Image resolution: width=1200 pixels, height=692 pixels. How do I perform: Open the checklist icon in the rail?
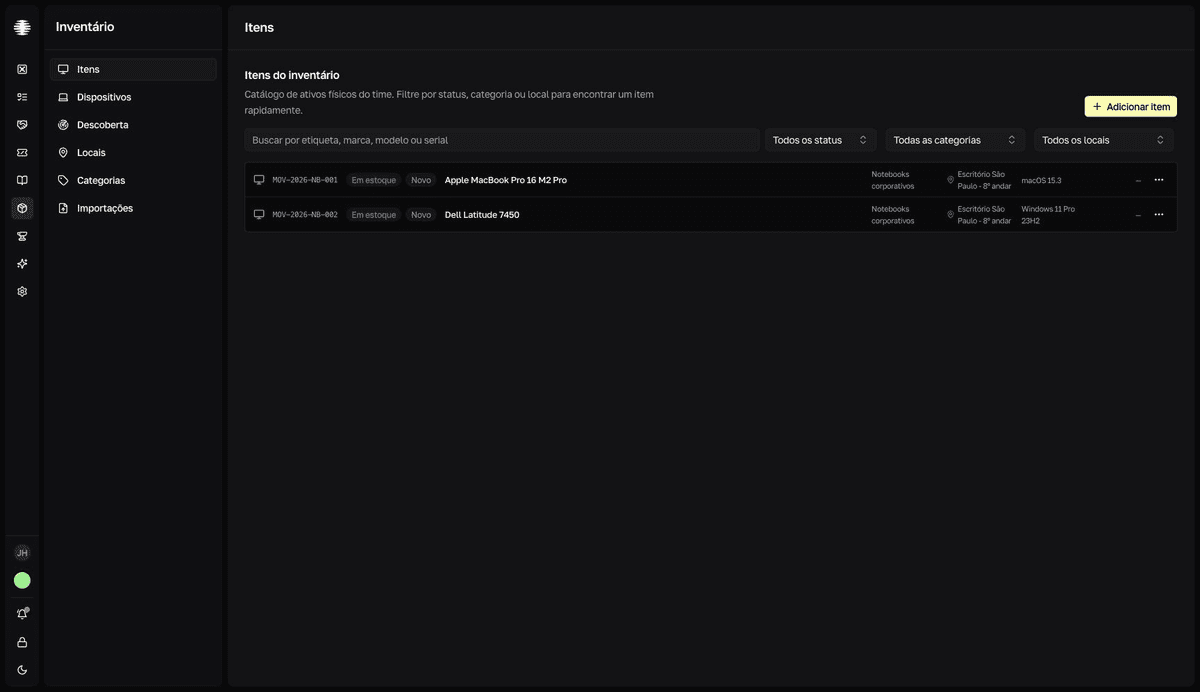pyautogui.click(x=22, y=97)
